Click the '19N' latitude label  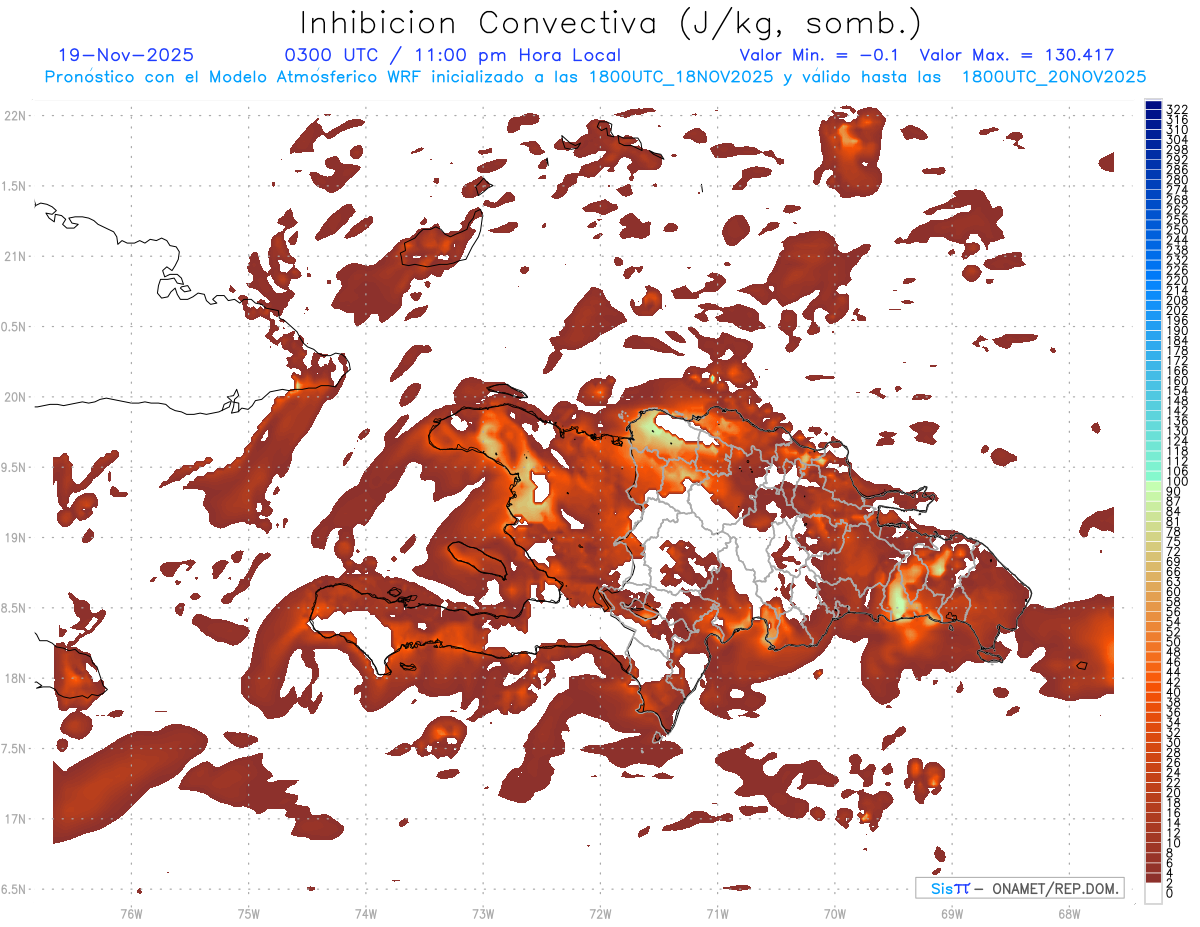[x=15, y=537]
